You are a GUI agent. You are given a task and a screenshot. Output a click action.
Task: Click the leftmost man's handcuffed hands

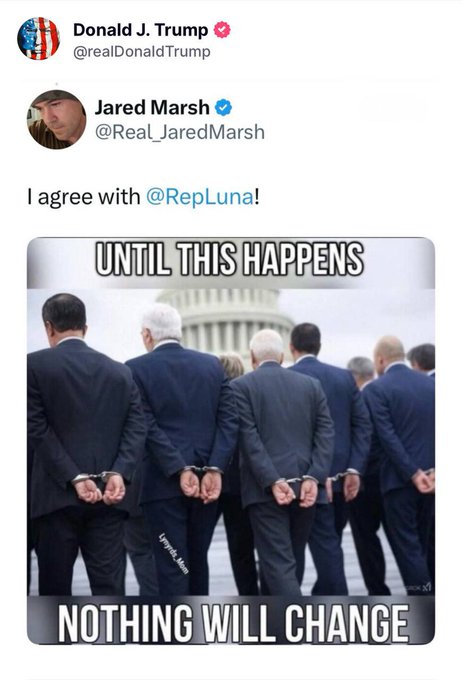98,488
